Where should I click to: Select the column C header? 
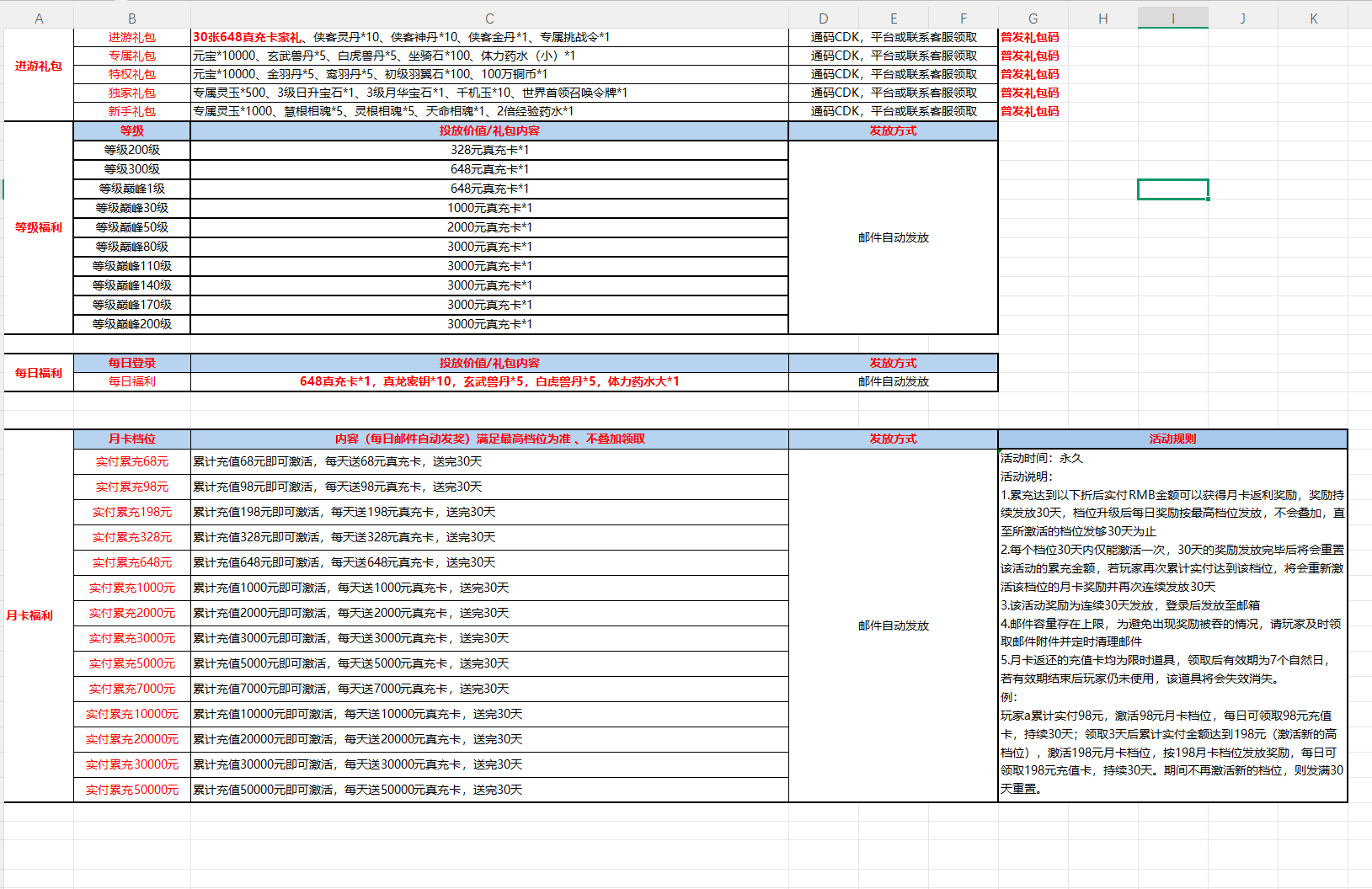click(x=489, y=19)
